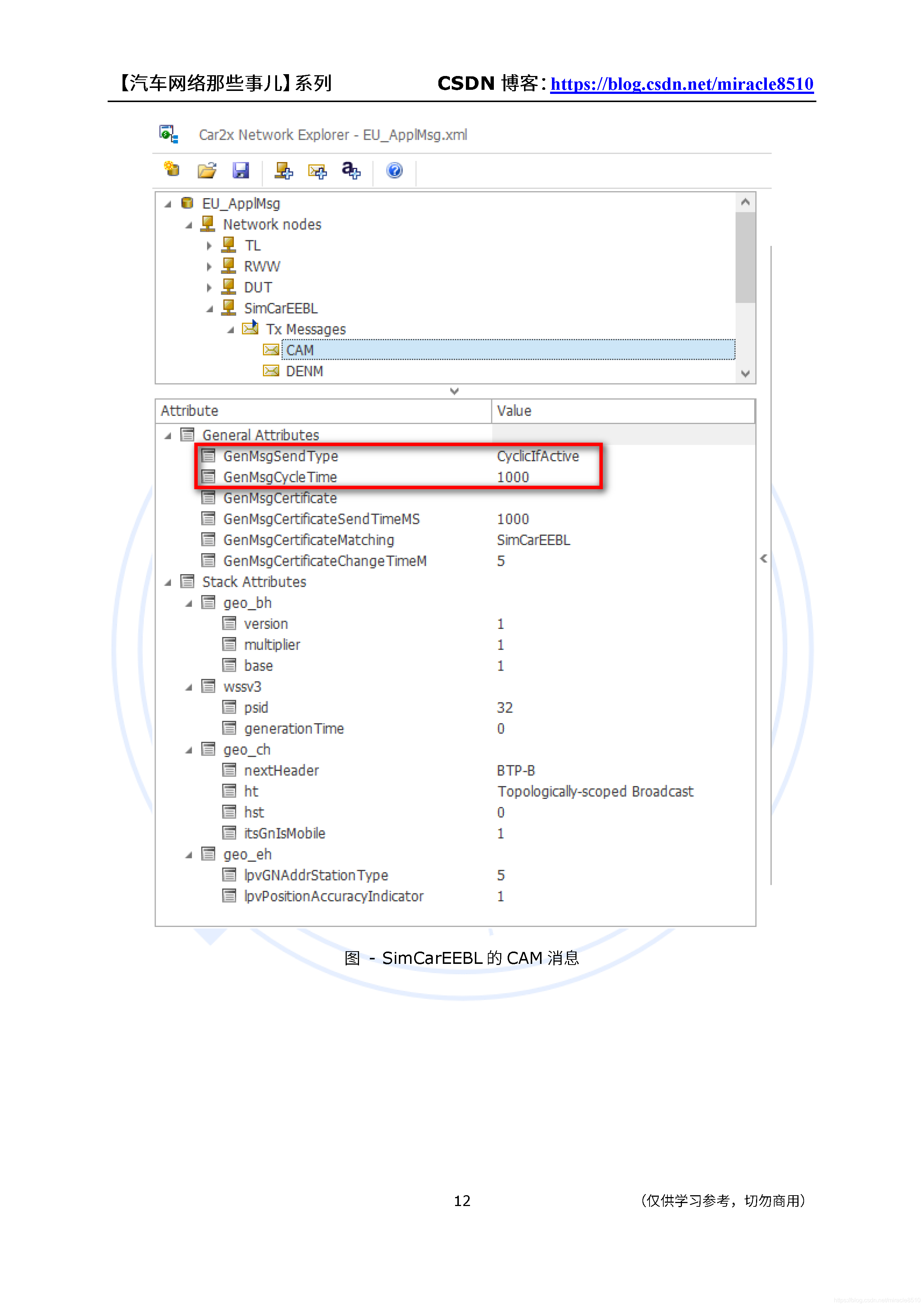The height and width of the screenshot is (1307, 924).
Task: Click the Add attribute 'a' toolbar icon
Action: click(x=351, y=170)
